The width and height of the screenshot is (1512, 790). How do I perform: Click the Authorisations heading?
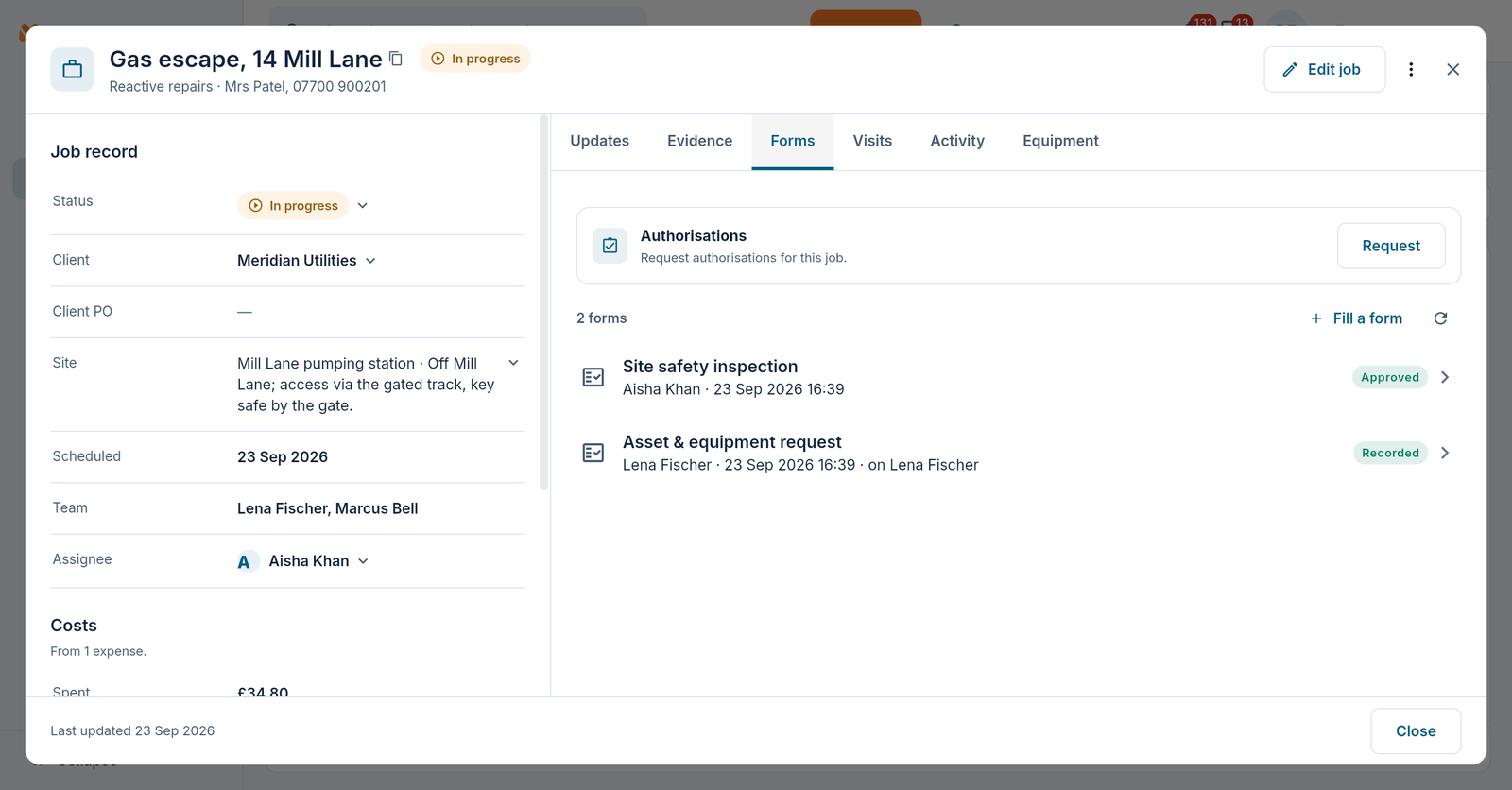click(694, 236)
